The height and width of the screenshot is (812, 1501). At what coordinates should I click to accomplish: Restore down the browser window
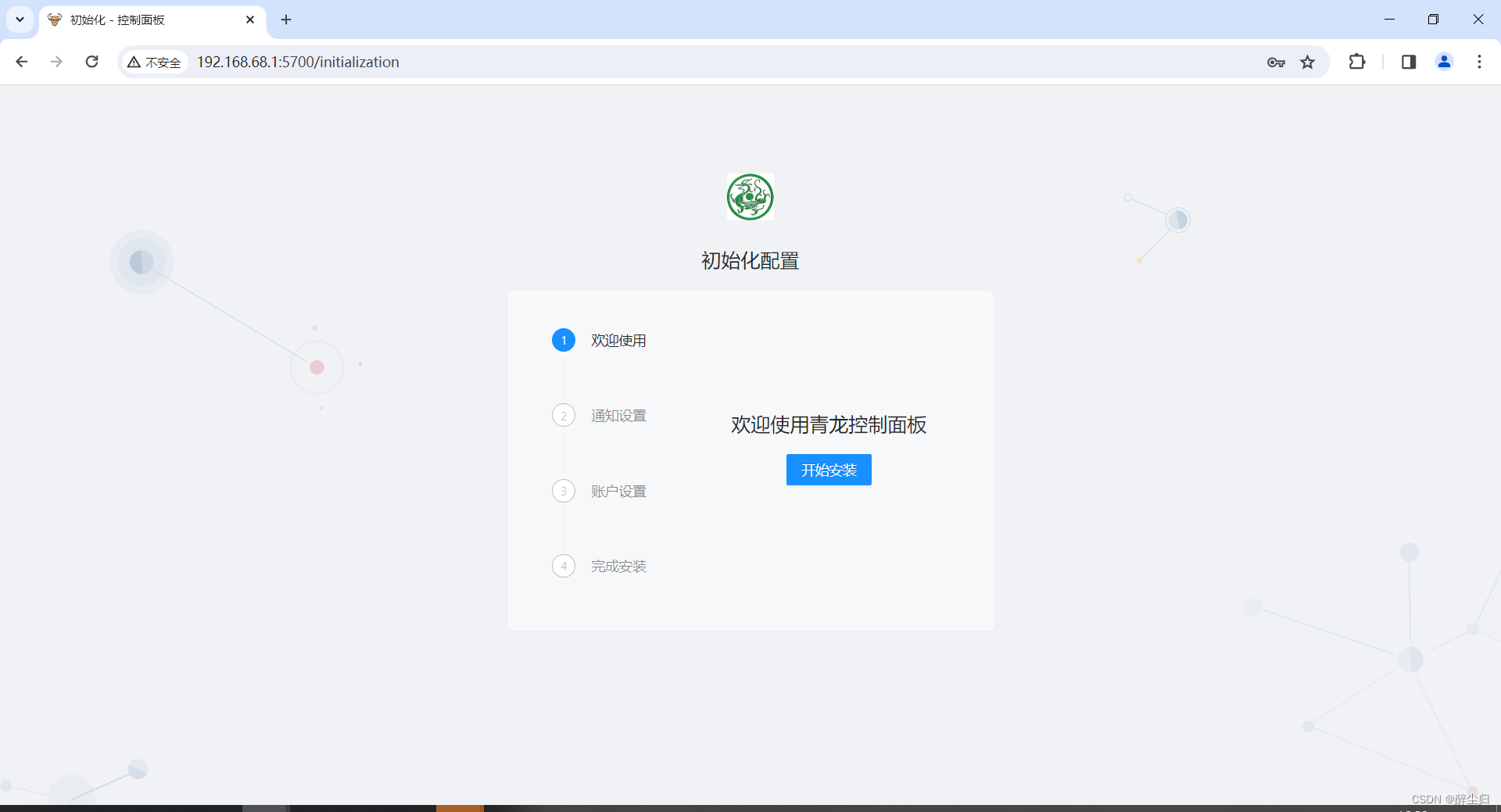pyautogui.click(x=1433, y=20)
